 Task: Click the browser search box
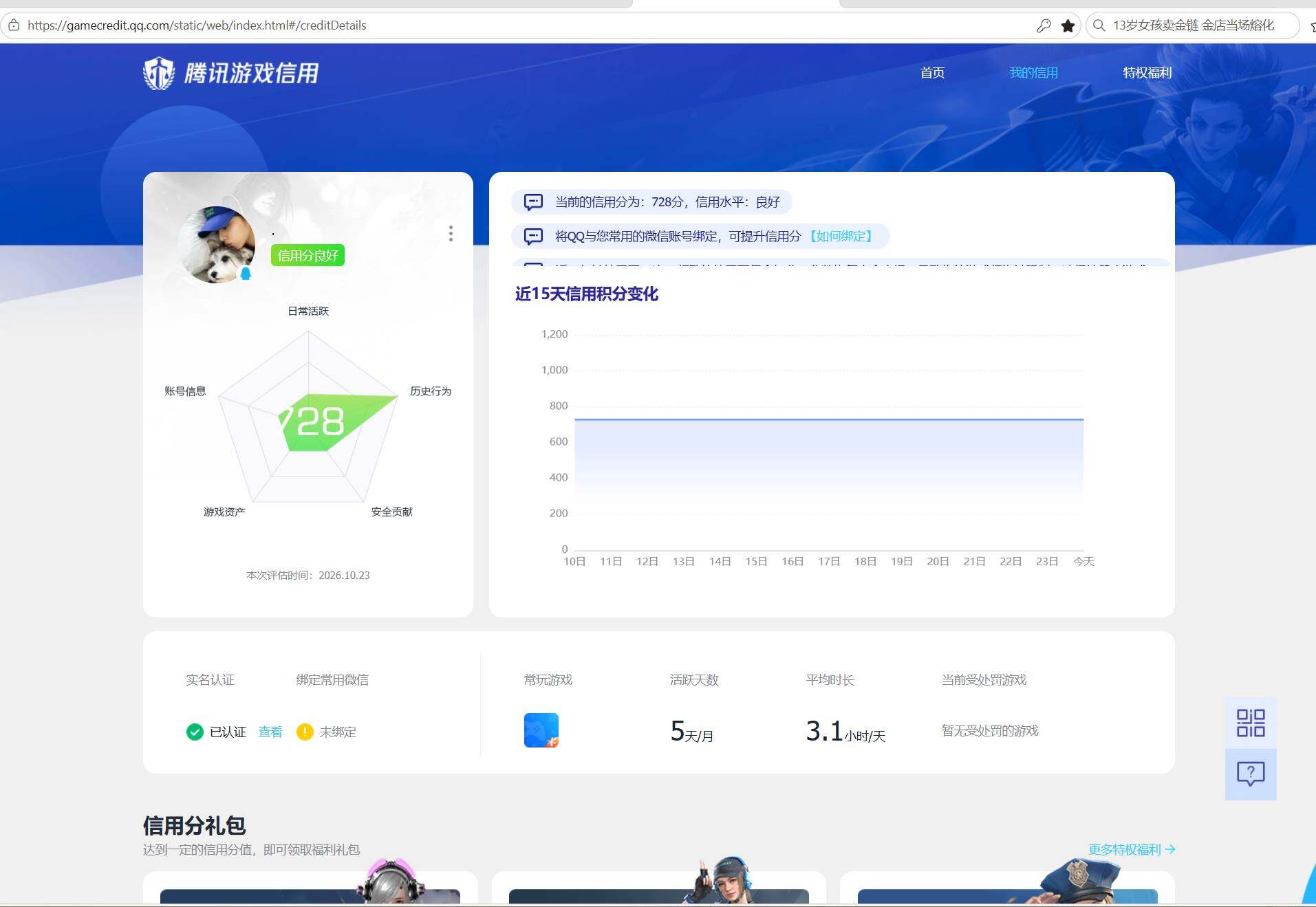pos(1193,25)
